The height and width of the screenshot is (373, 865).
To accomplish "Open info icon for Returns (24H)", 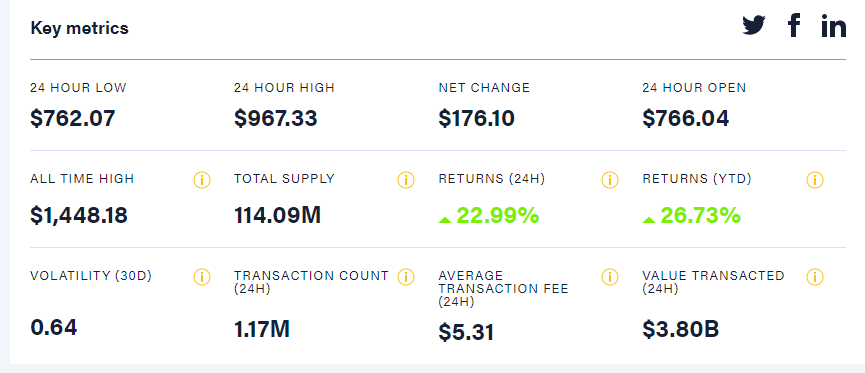I will [610, 180].
